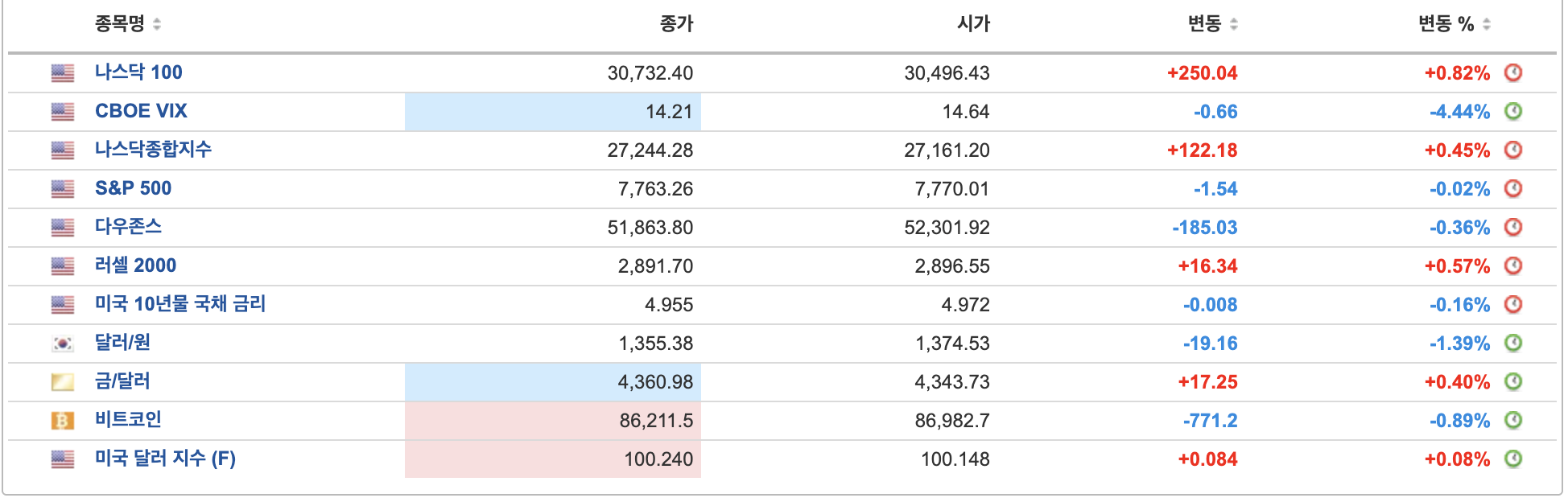Click the flag icon beside 미국 달러 지수 (F)

pos(63,459)
